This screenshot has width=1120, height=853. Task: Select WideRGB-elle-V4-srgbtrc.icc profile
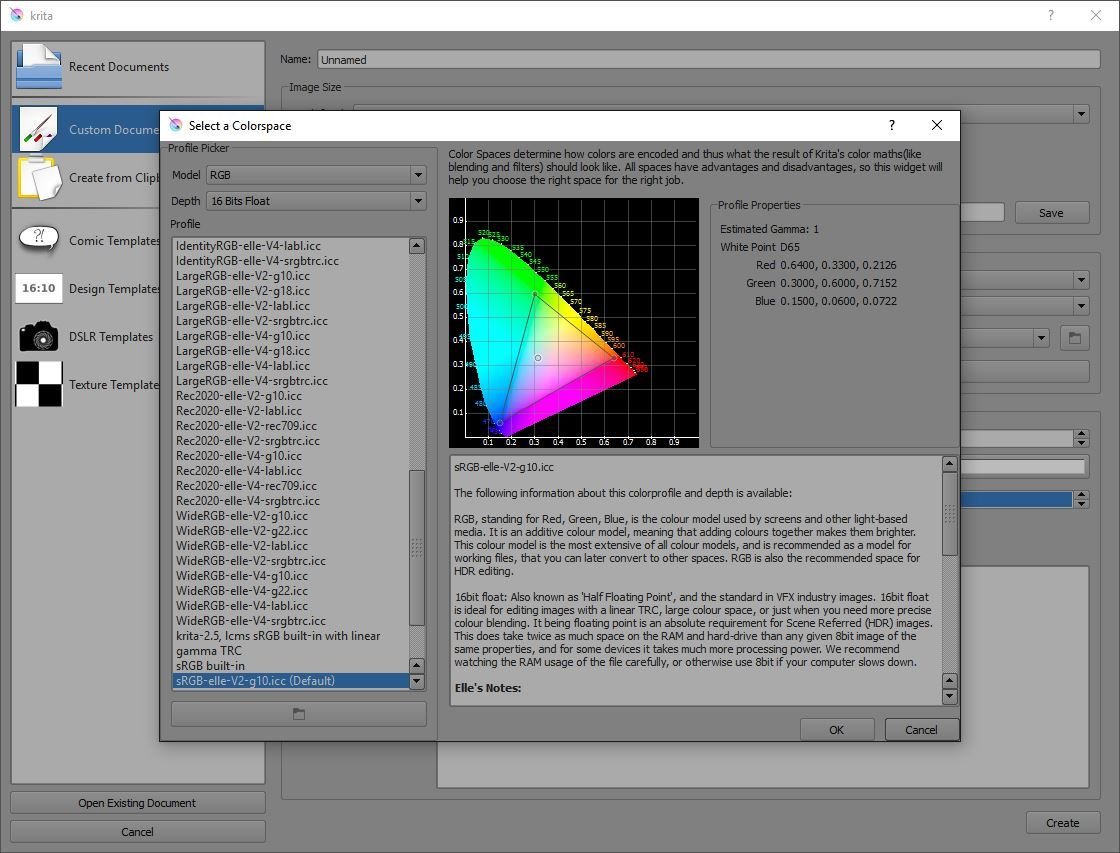coord(291,621)
